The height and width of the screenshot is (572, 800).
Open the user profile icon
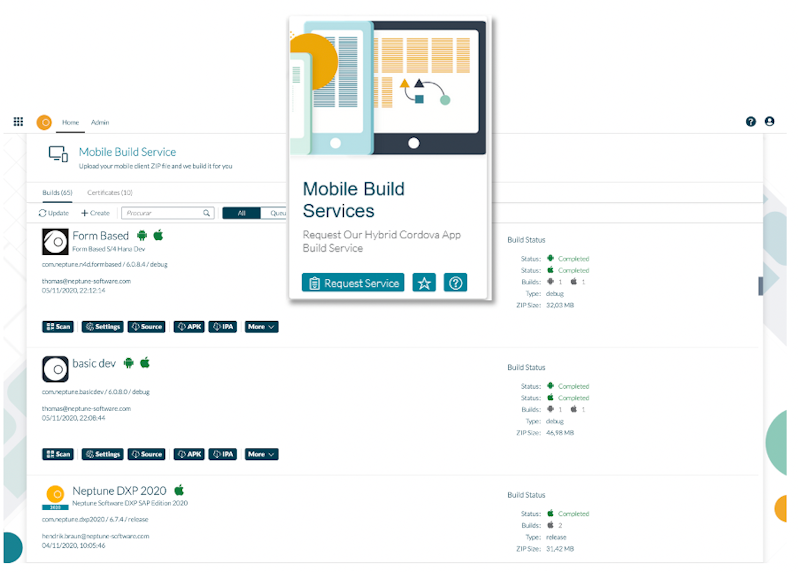coord(769,122)
